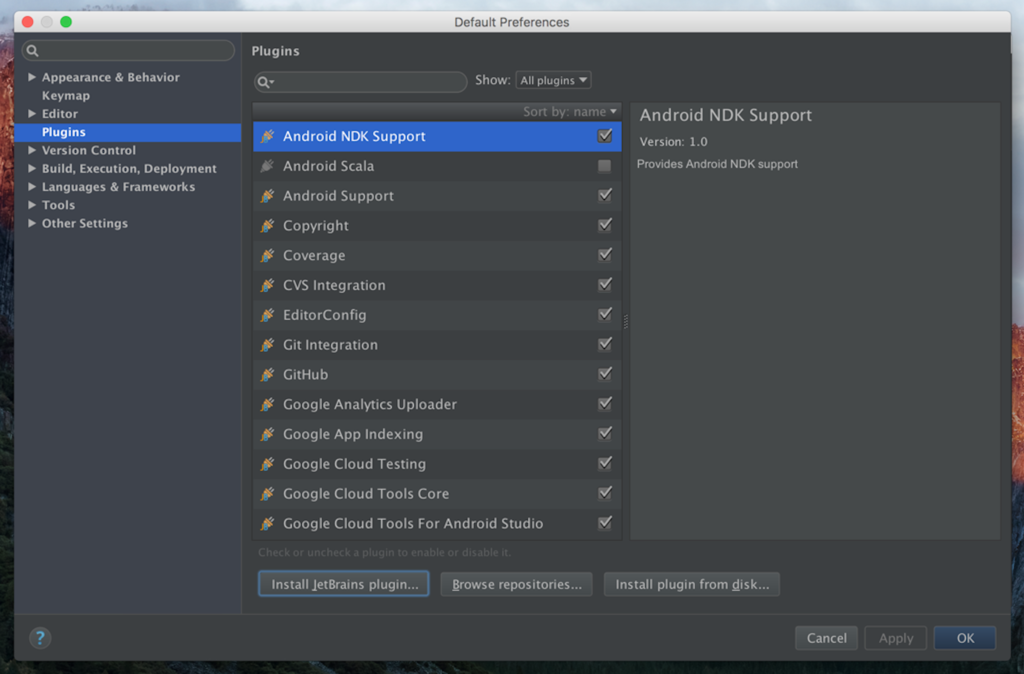Click the Android NDK Support plugin icon
This screenshot has width=1024, height=674.
pyautogui.click(x=267, y=136)
